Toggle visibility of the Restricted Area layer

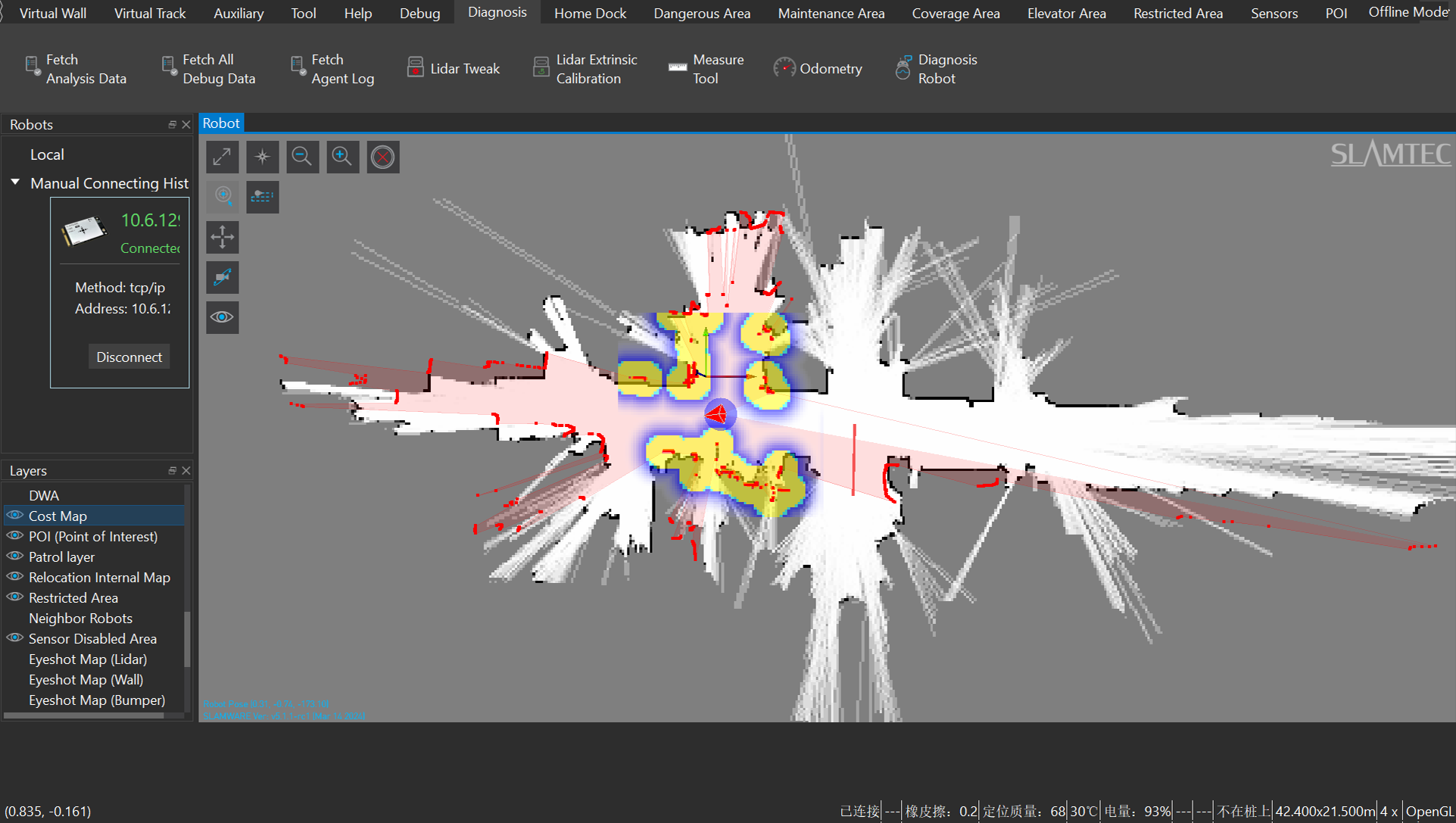pos(14,597)
